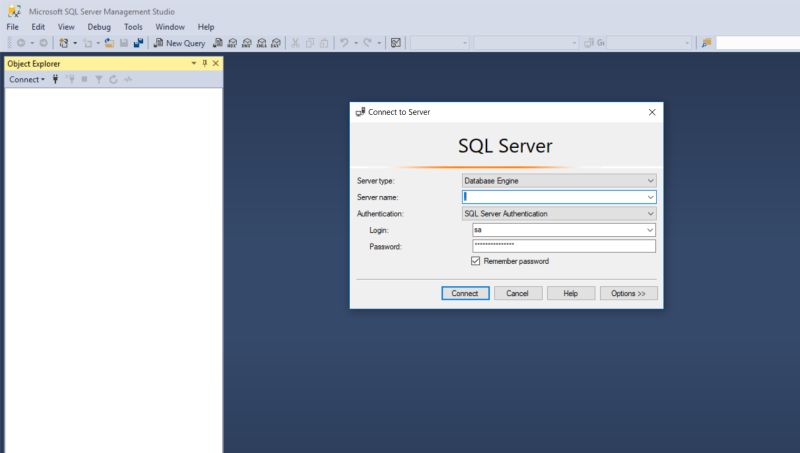Image resolution: width=800 pixels, height=453 pixels.
Task: Close the Object Explorer panel
Action: tap(216, 63)
